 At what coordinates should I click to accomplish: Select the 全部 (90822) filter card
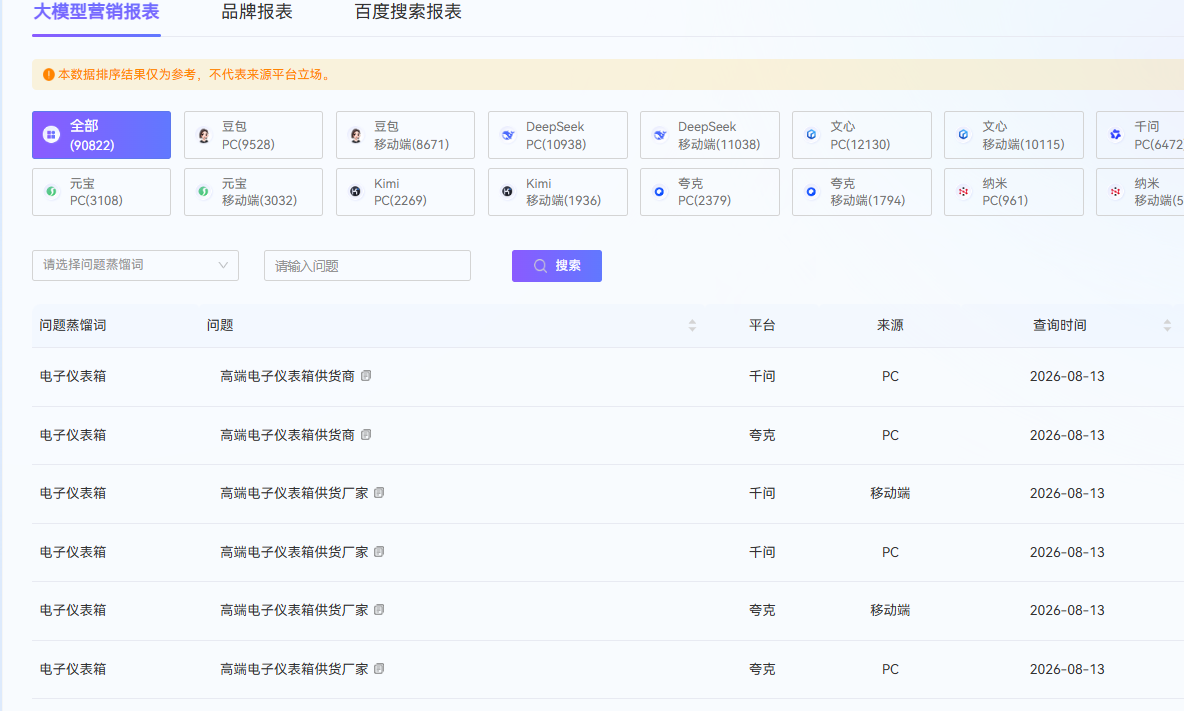coord(101,135)
